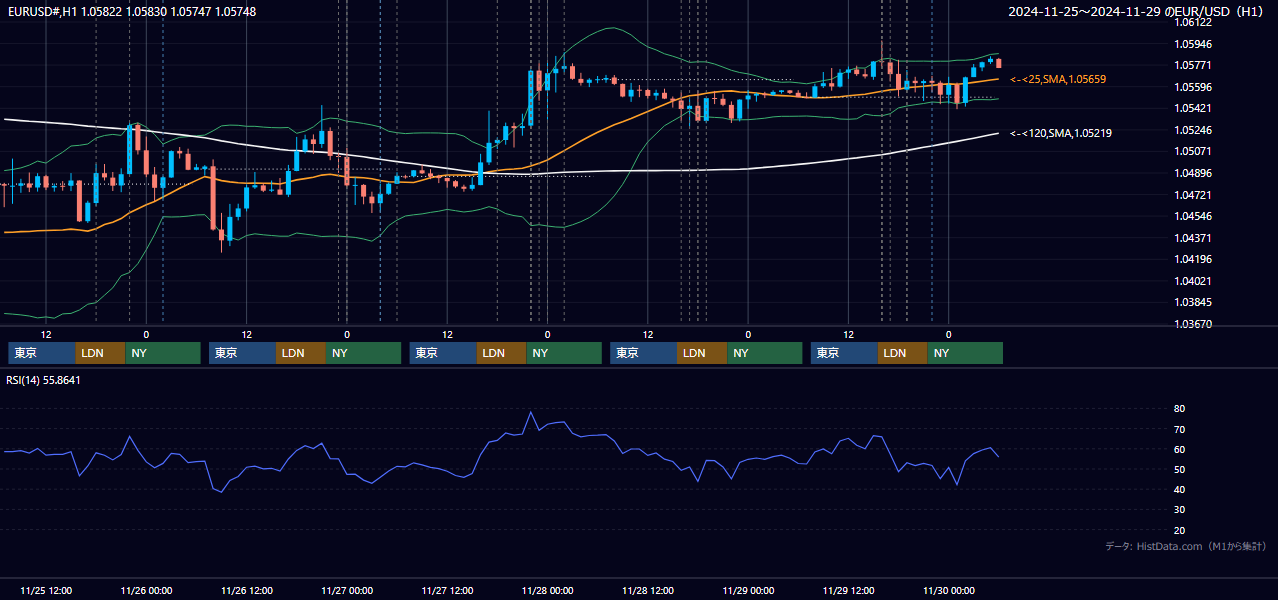Select the NY session block above 11/28 00:00
The width and height of the screenshot is (1278, 600).
564,353
